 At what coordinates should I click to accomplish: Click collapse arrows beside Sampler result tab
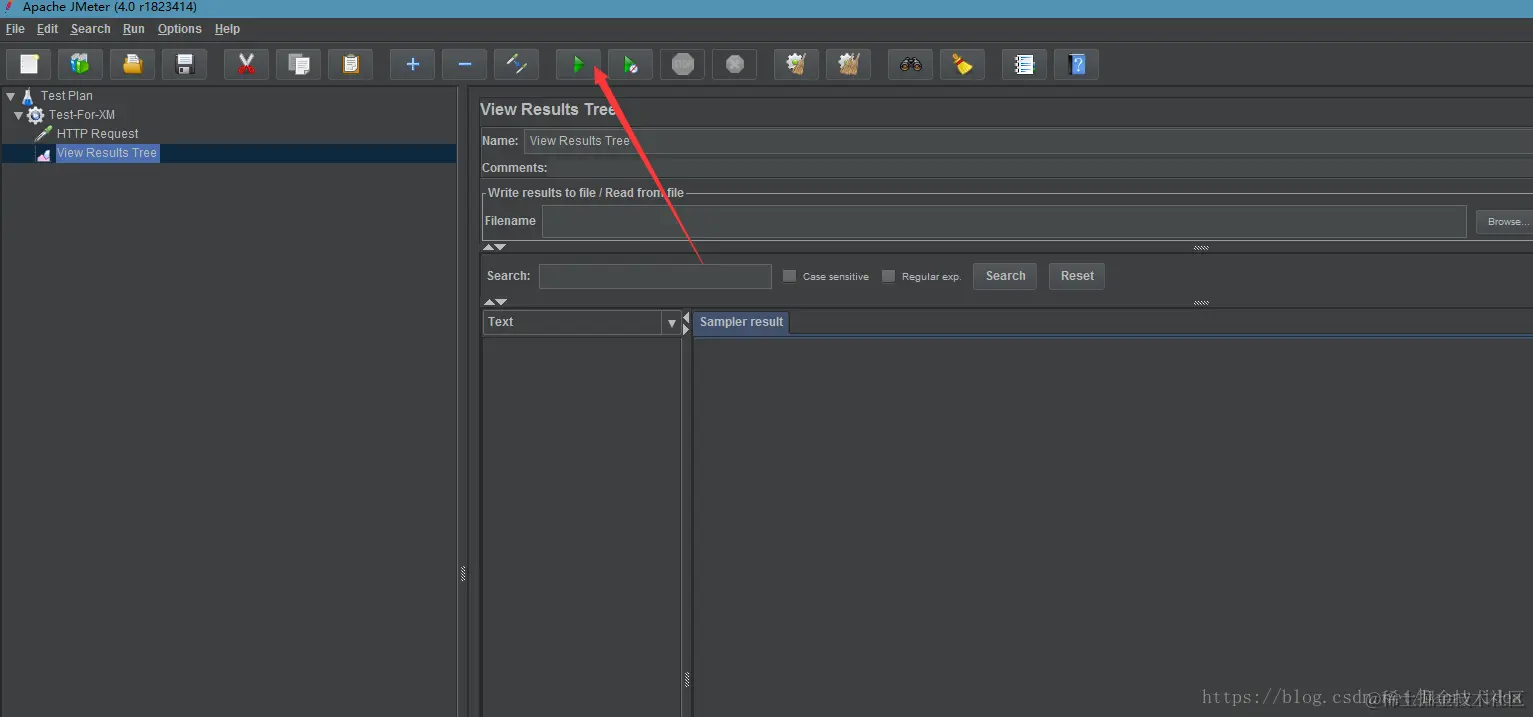[686, 322]
